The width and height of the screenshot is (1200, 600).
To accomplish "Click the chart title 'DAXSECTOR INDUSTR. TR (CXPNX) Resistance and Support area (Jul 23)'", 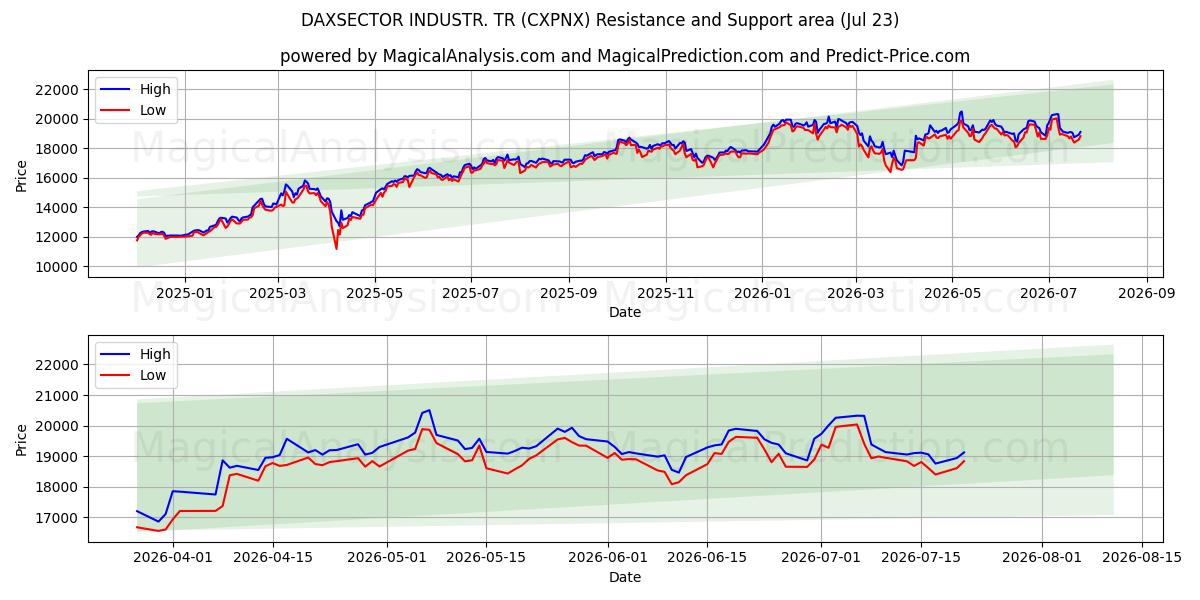I will point(599,20).
